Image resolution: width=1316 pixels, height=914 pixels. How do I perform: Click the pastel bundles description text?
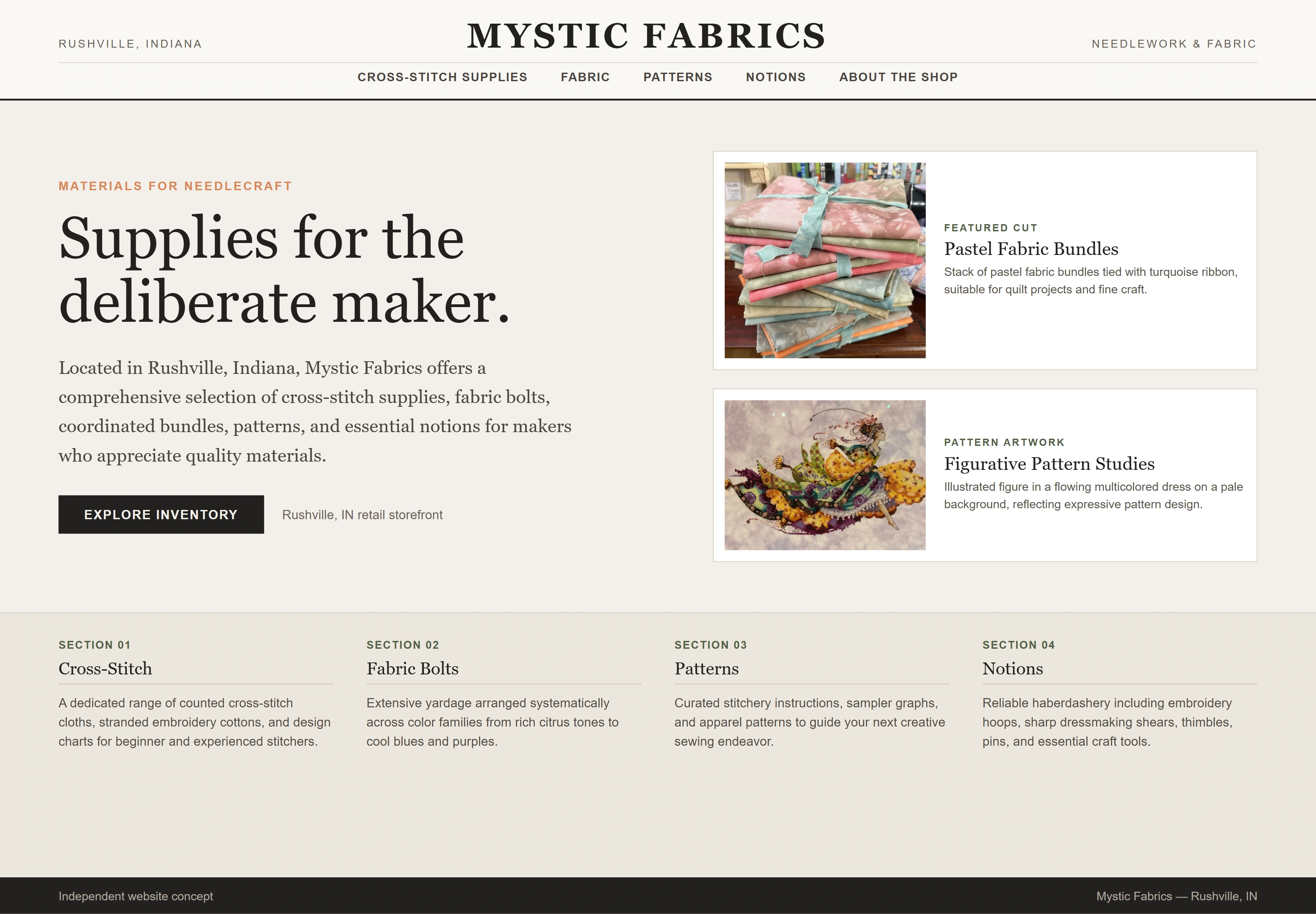pyautogui.click(x=1090, y=281)
